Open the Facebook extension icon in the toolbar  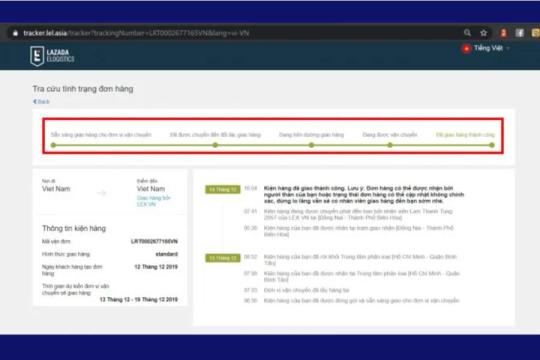click(519, 33)
